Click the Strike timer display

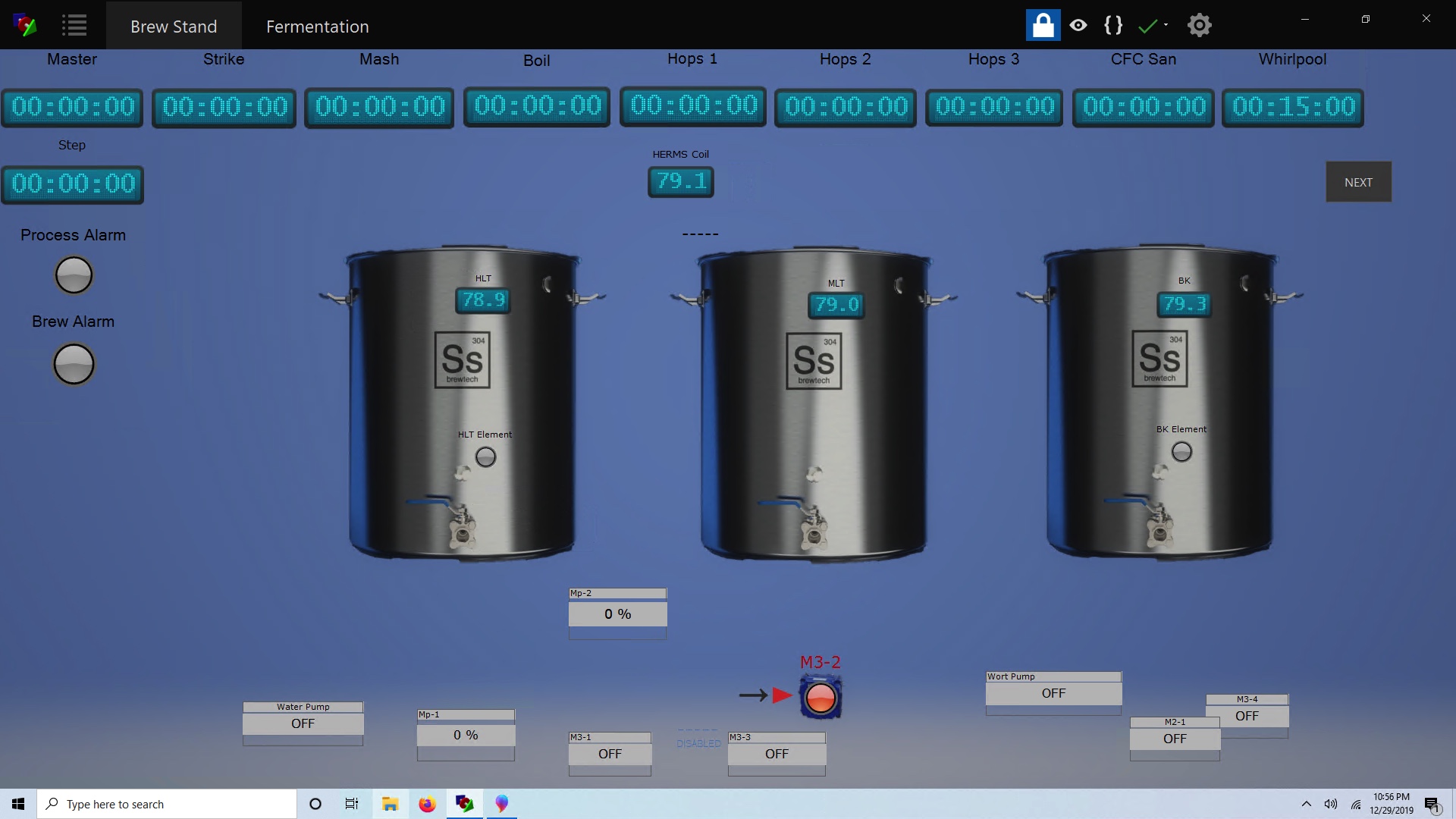(224, 107)
